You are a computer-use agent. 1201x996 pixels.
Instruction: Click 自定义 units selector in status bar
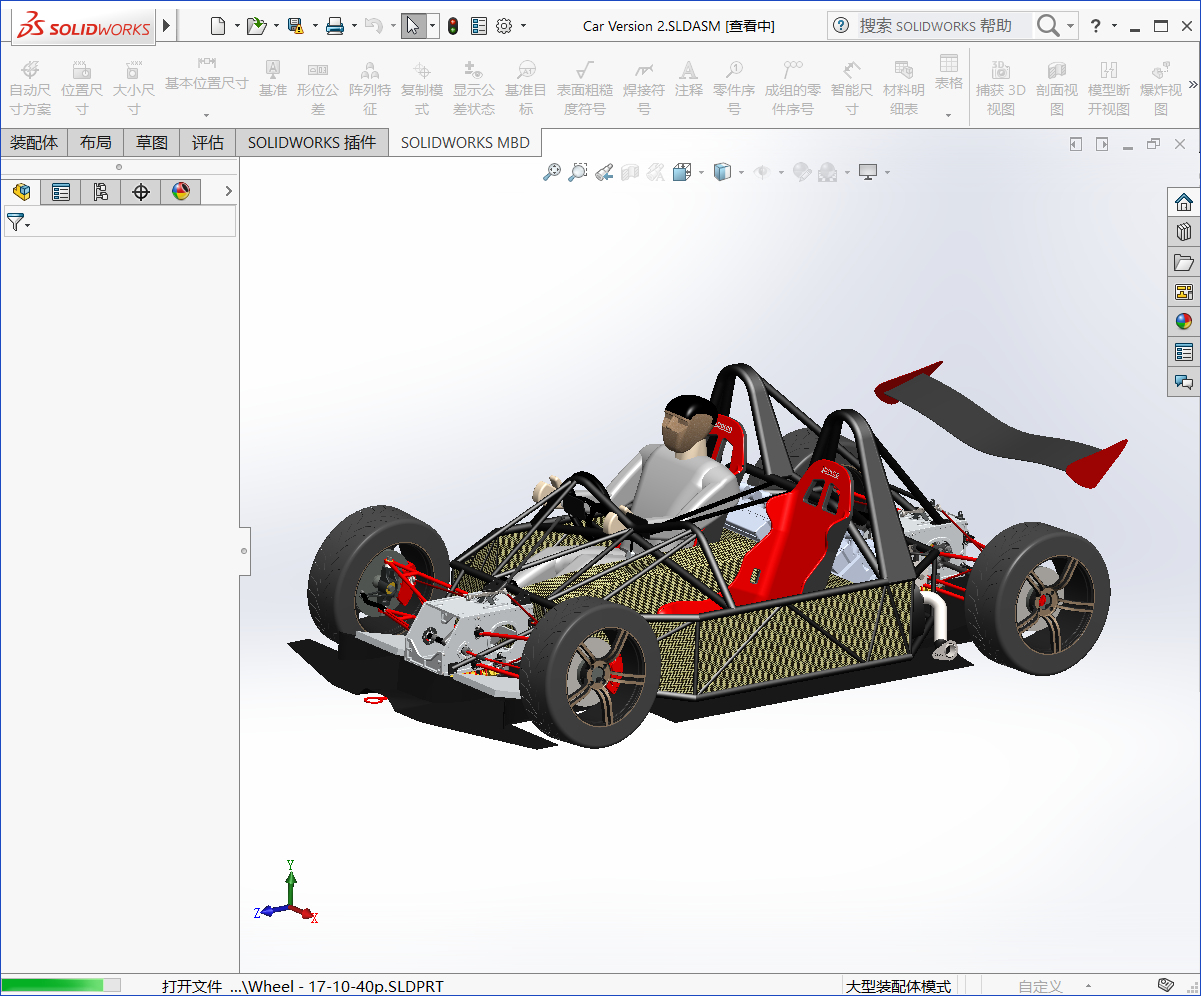point(1040,986)
